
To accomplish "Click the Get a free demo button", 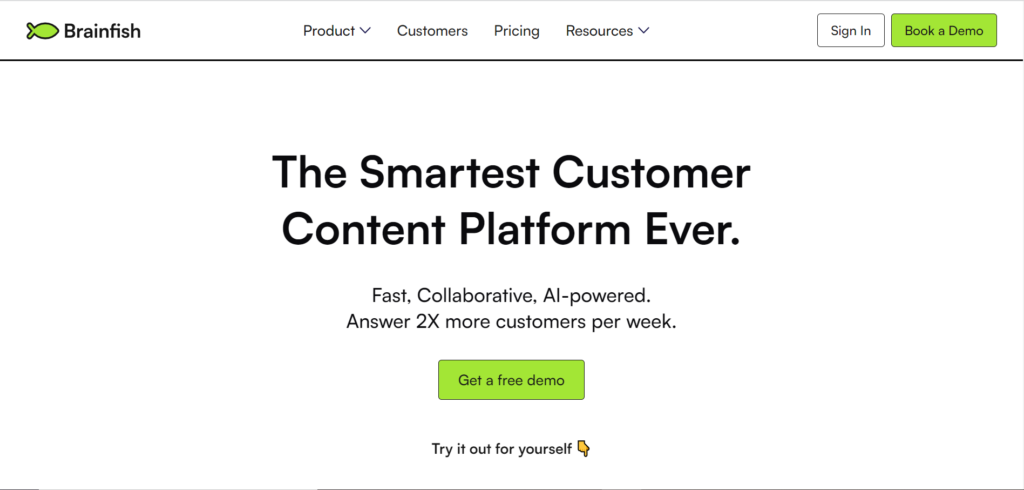I will tap(511, 380).
